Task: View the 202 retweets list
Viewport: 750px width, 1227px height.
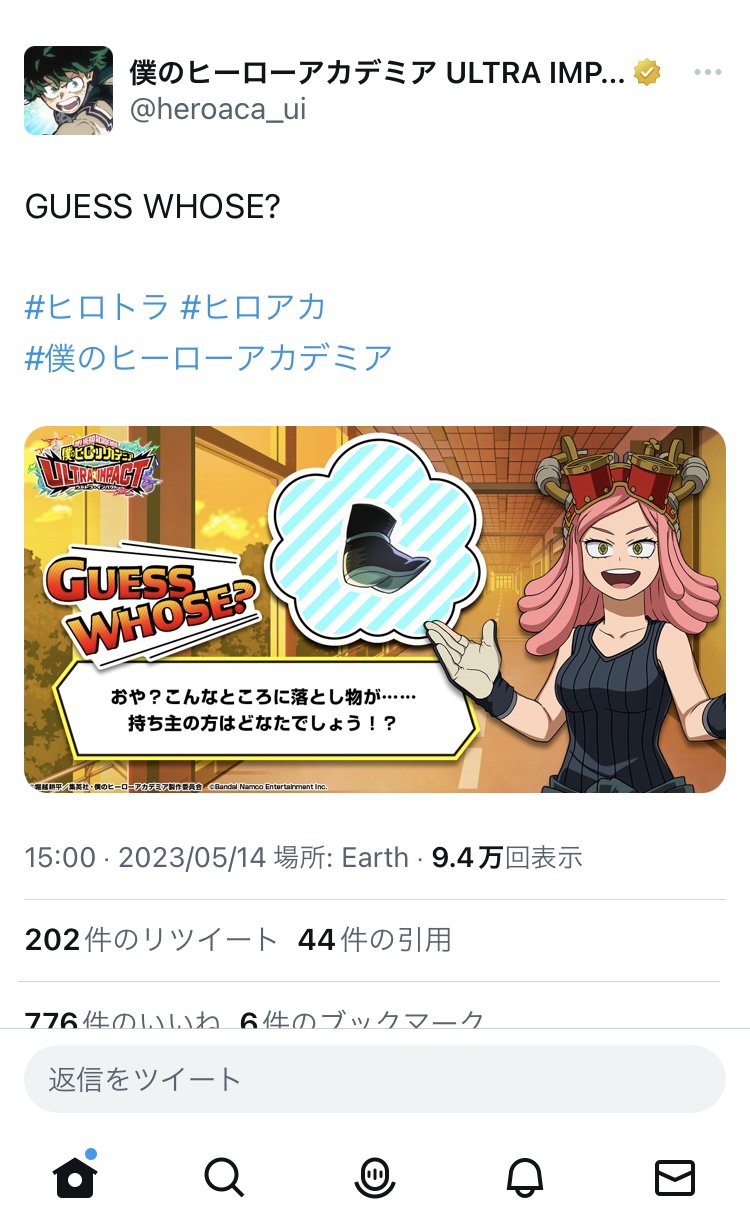Action: point(150,940)
